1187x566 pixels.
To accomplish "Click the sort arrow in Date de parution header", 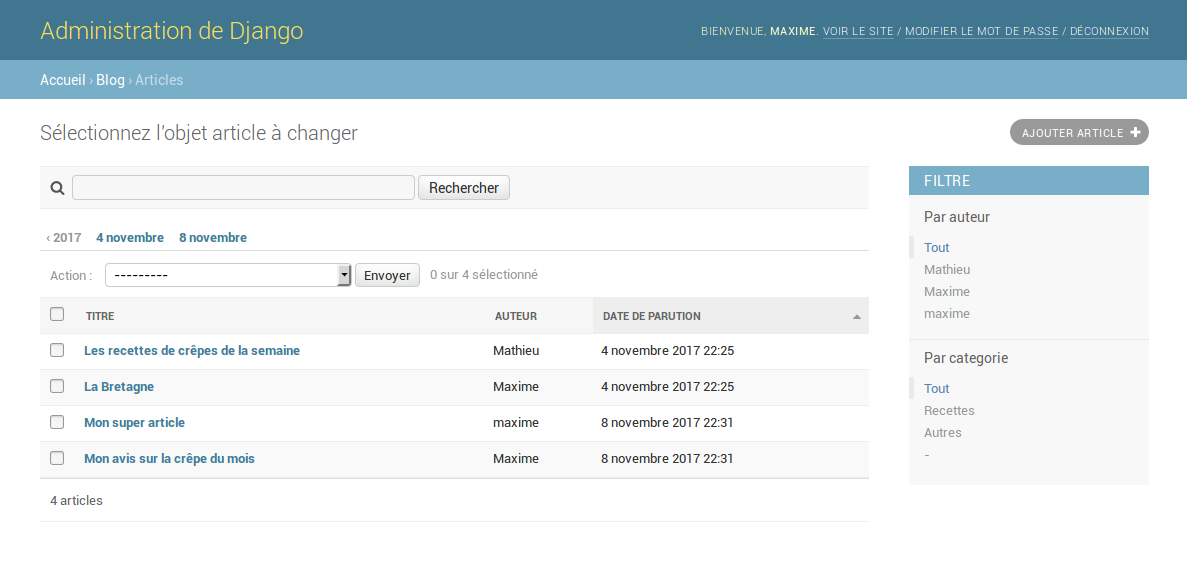I will click(x=857, y=316).
